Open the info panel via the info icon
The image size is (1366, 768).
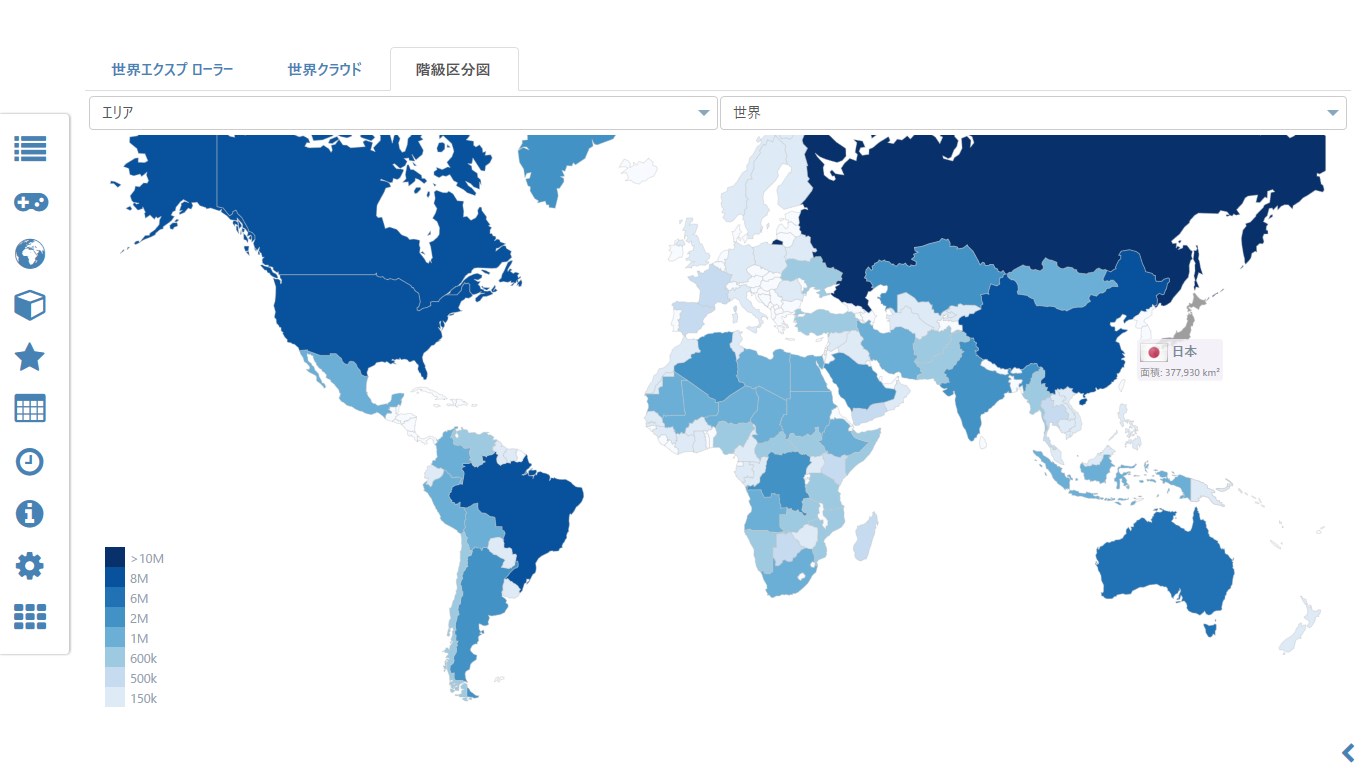tap(30, 513)
